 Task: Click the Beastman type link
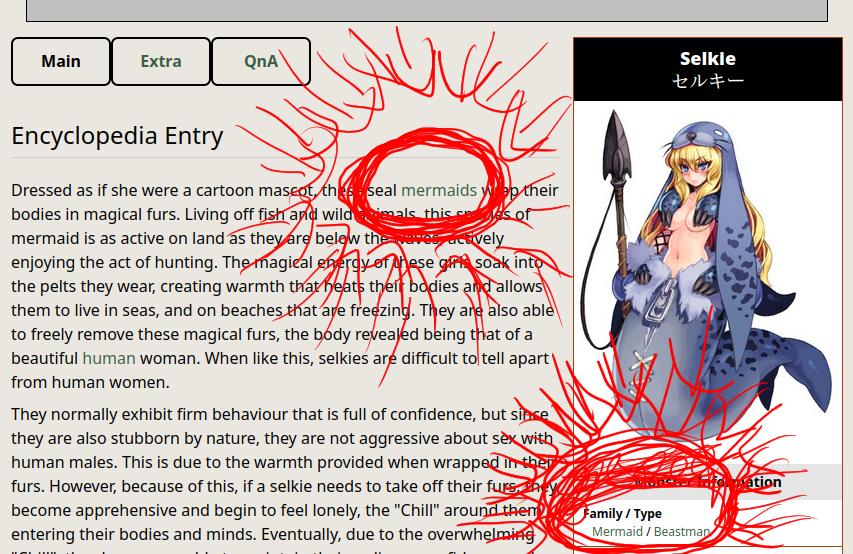click(682, 532)
